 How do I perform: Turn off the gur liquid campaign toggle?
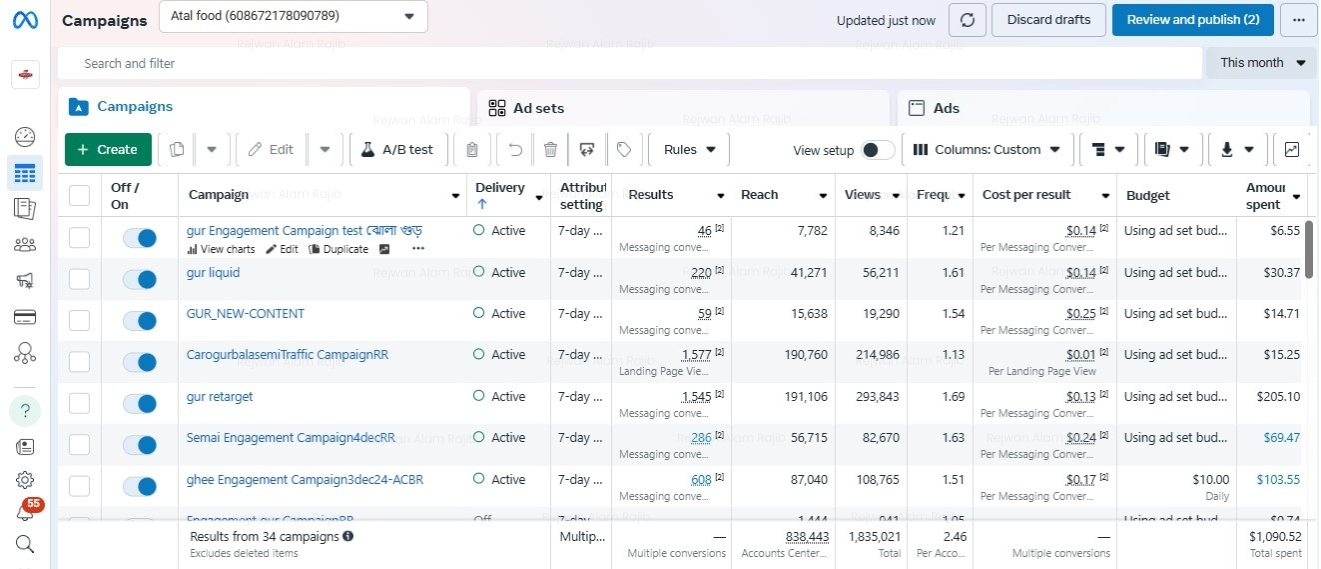[139, 279]
